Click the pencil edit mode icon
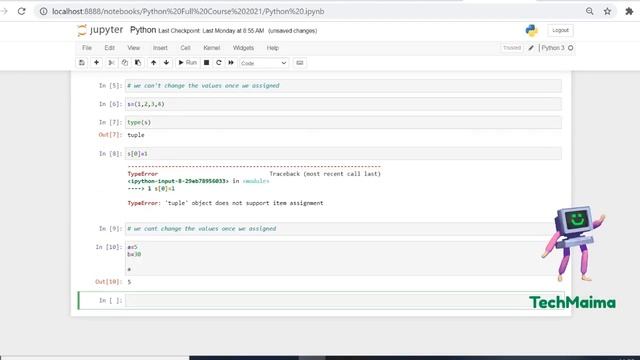 (531, 48)
